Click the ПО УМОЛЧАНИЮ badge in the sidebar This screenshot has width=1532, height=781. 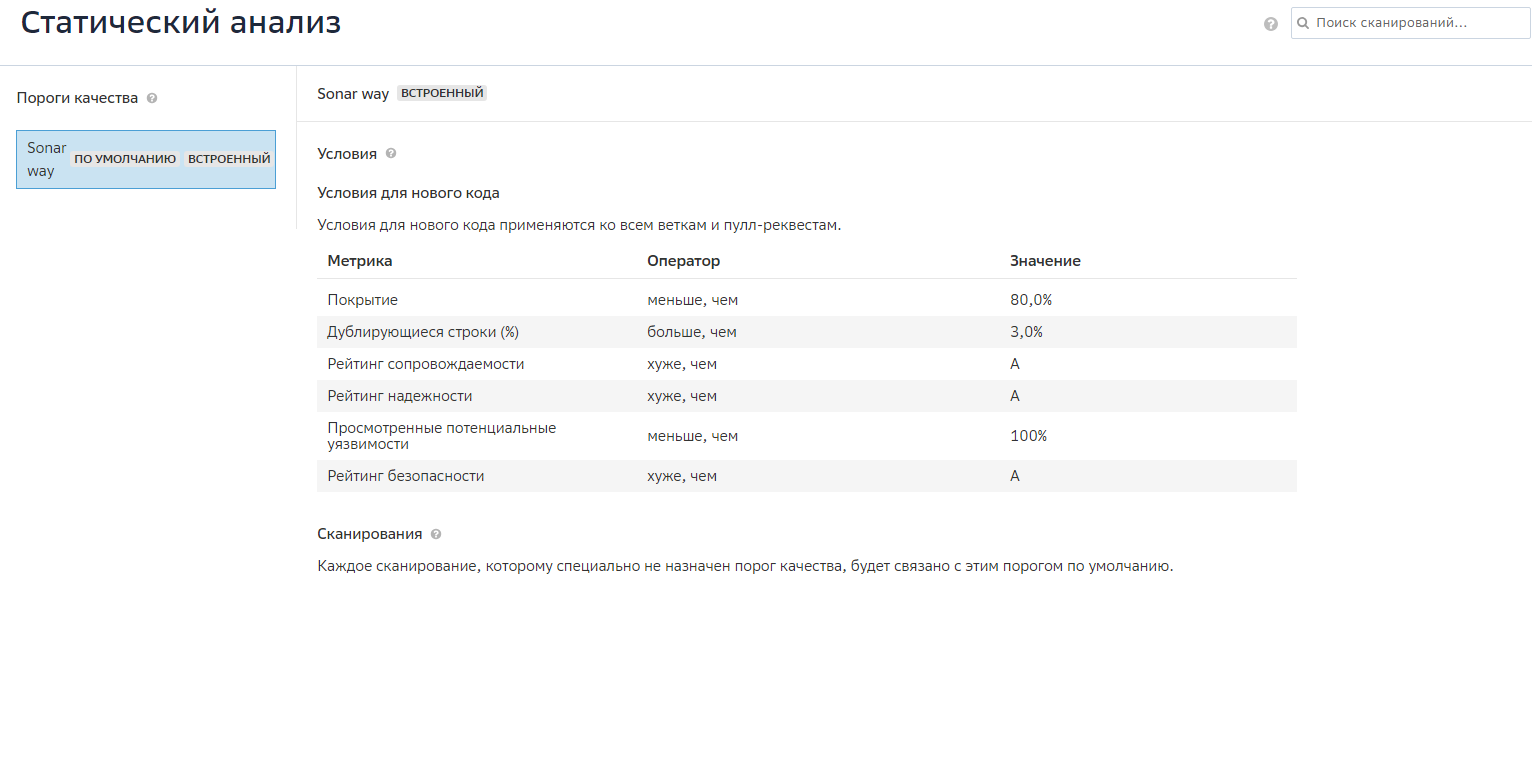pyautogui.click(x=125, y=159)
